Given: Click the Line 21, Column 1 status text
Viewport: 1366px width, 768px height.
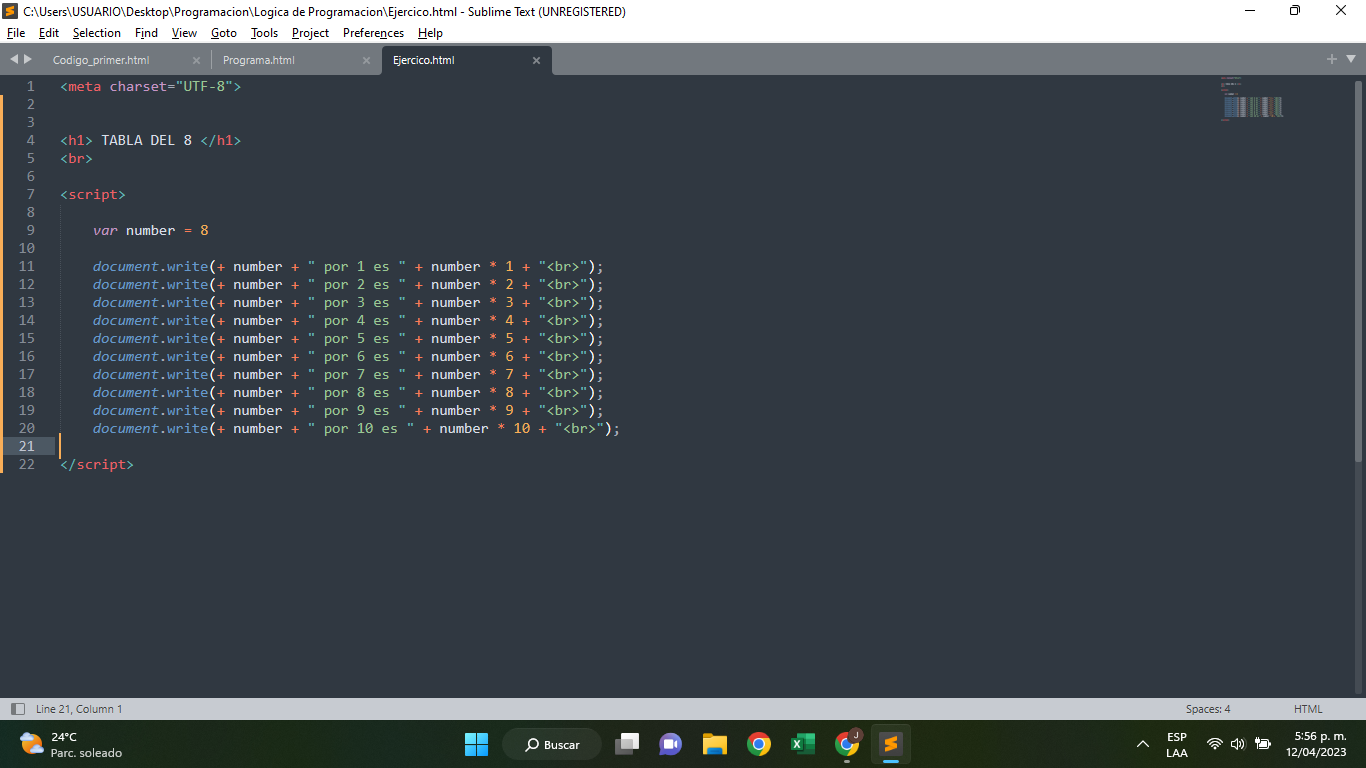Looking at the screenshot, I should [x=79, y=709].
